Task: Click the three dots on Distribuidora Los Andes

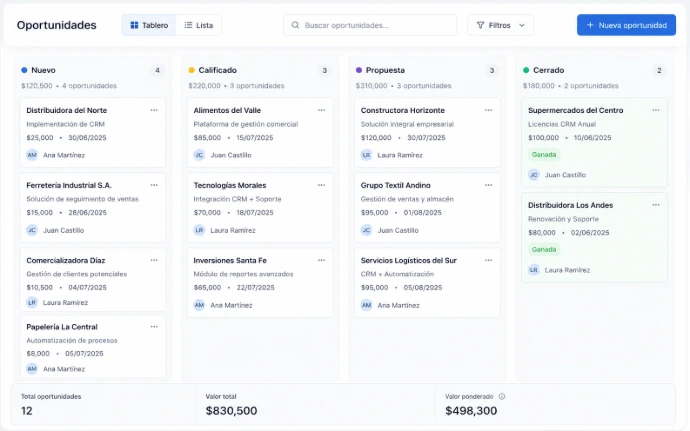Action: (656, 205)
